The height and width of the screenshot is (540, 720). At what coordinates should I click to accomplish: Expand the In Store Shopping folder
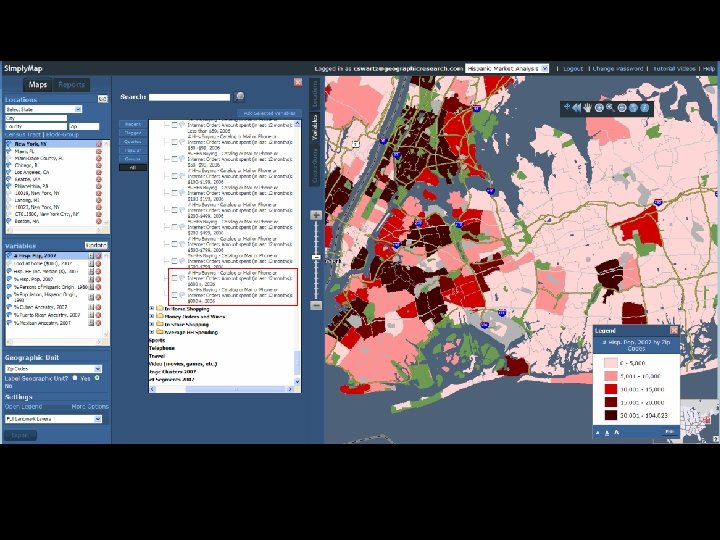point(152,324)
